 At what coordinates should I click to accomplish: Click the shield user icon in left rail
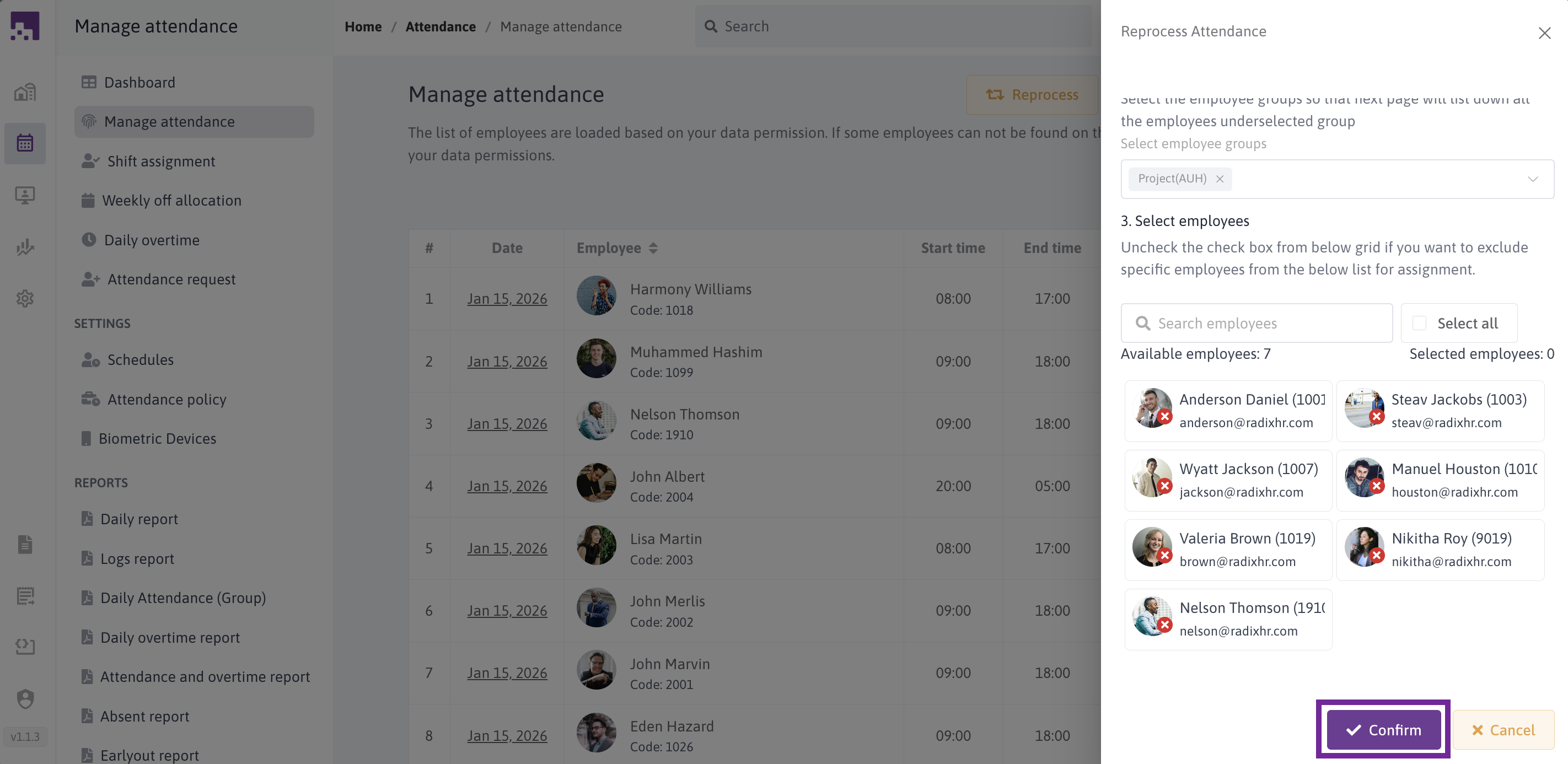pos(25,698)
